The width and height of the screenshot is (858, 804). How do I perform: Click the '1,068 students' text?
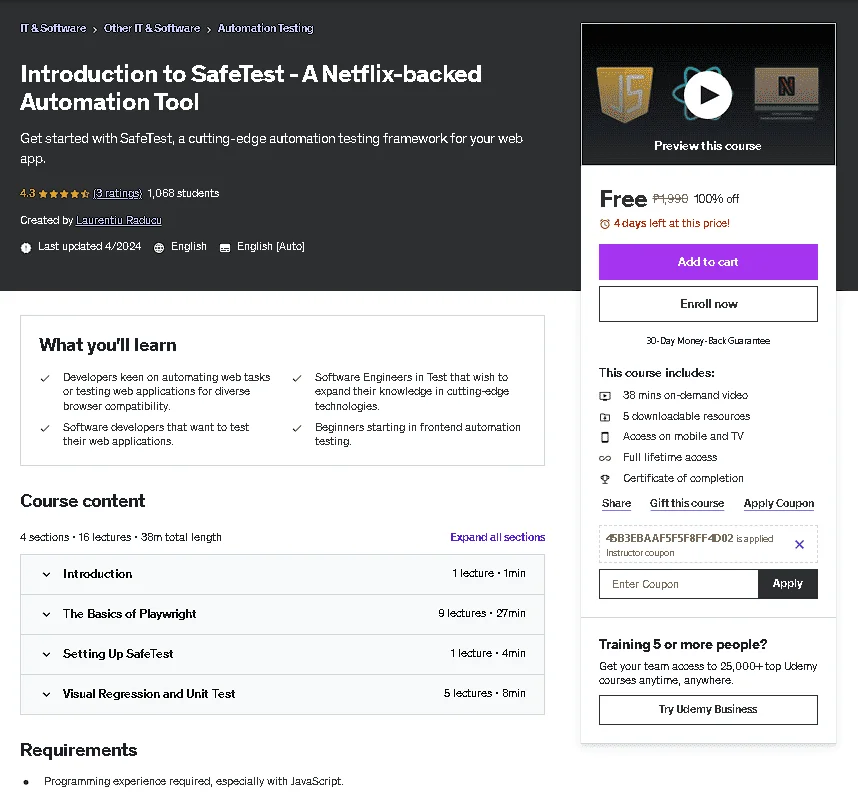pyautogui.click(x=183, y=193)
